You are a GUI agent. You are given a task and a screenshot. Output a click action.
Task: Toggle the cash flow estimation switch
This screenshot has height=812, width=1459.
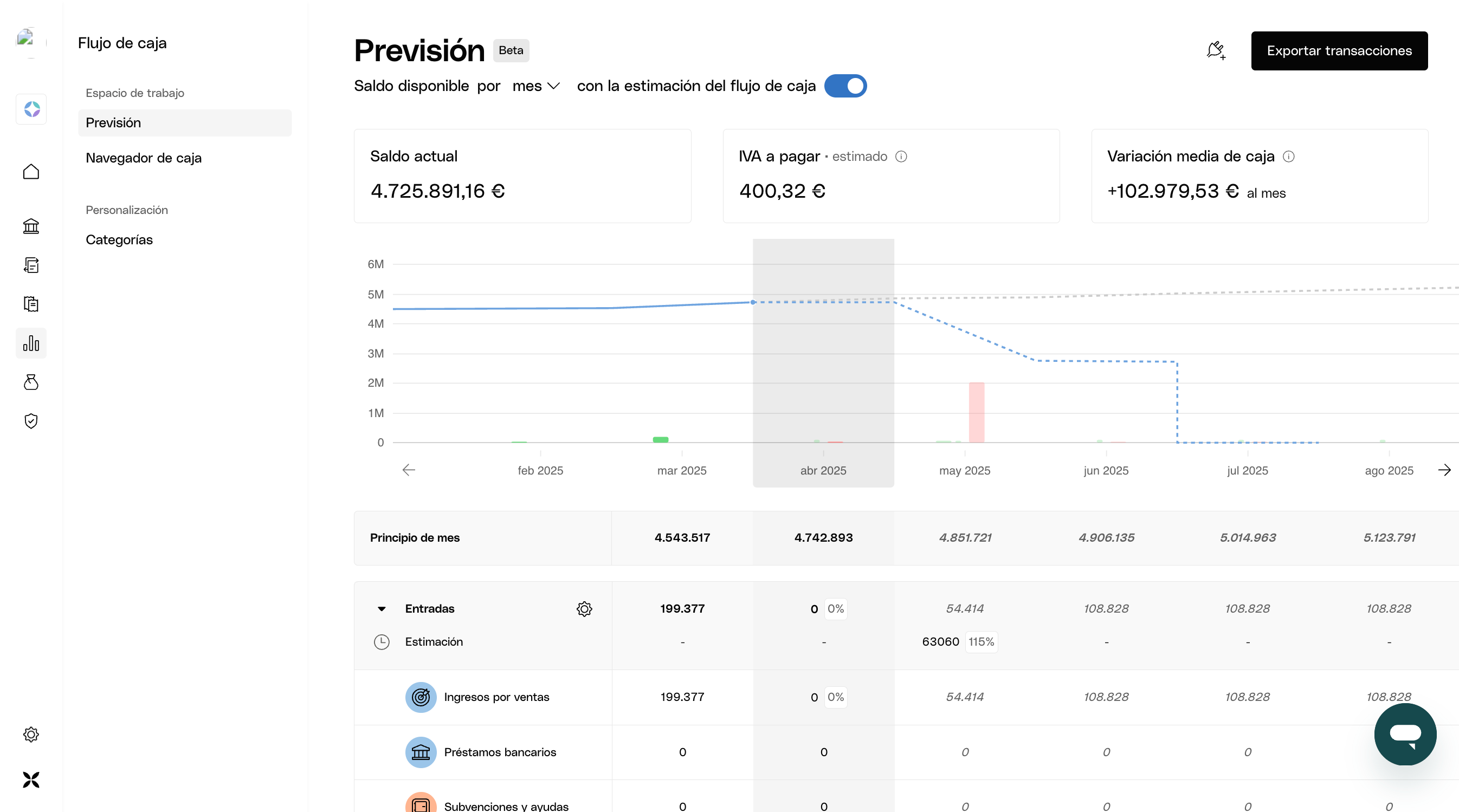pos(845,86)
